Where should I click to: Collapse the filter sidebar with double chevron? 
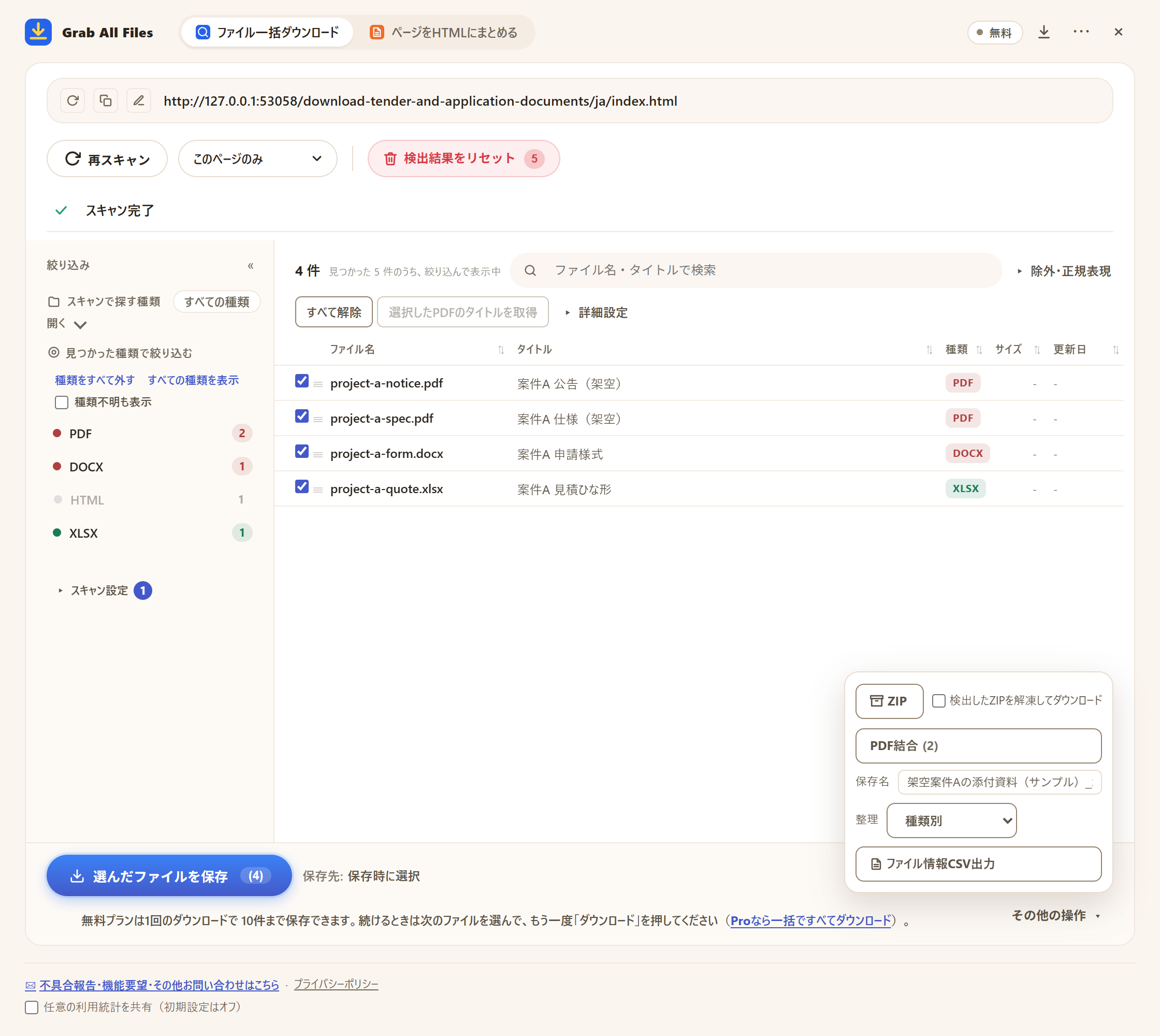(251, 266)
